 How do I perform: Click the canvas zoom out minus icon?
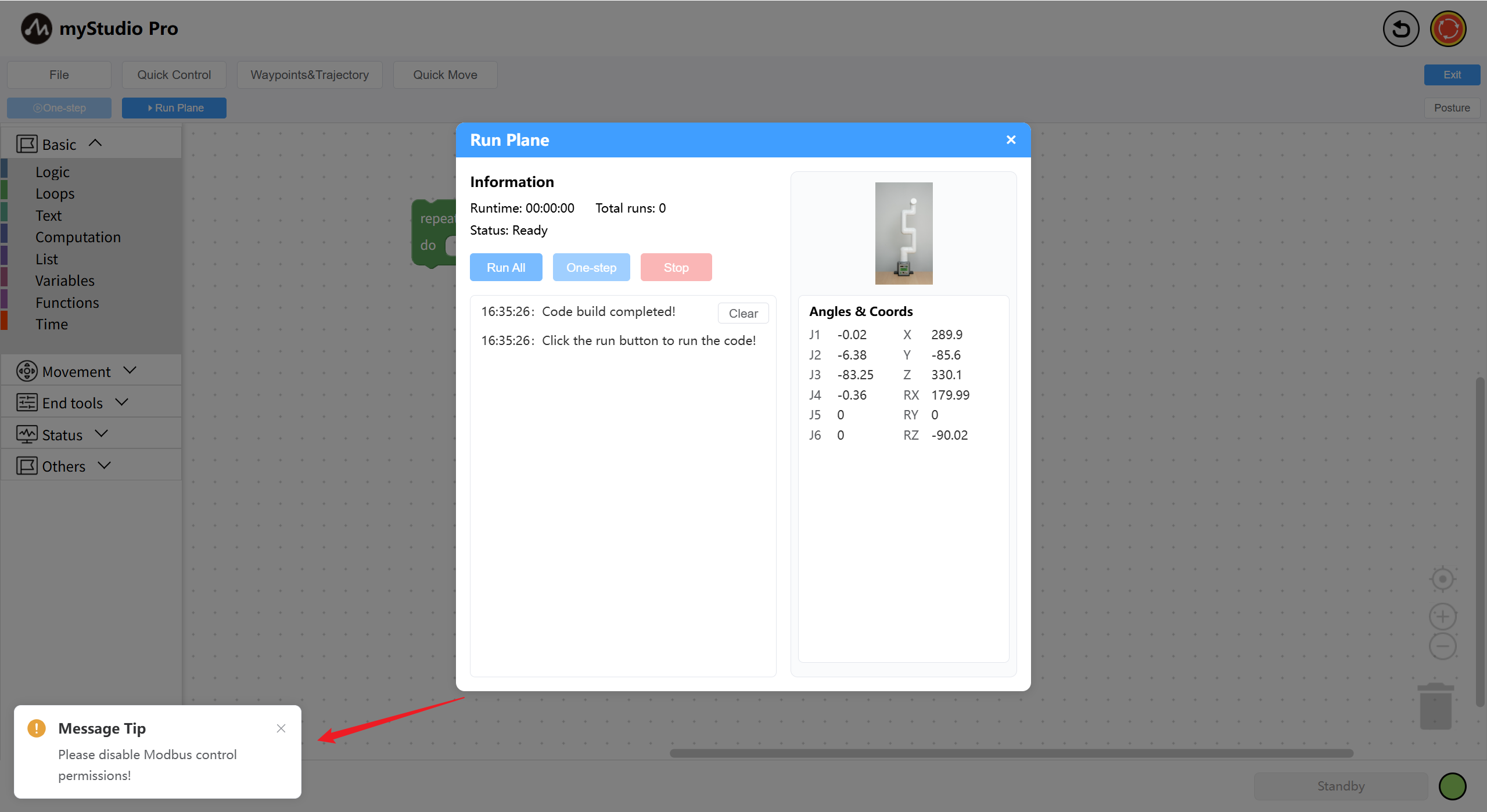coord(1442,646)
